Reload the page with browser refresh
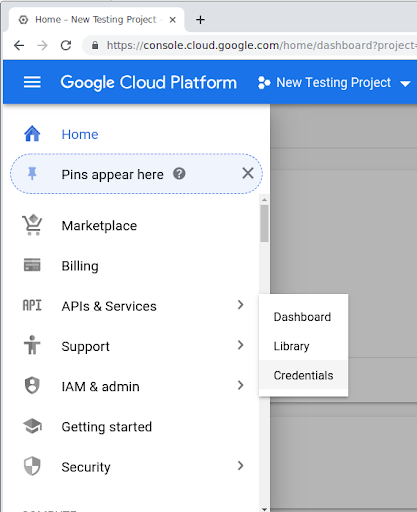The width and height of the screenshot is (417, 512). click(x=66, y=45)
